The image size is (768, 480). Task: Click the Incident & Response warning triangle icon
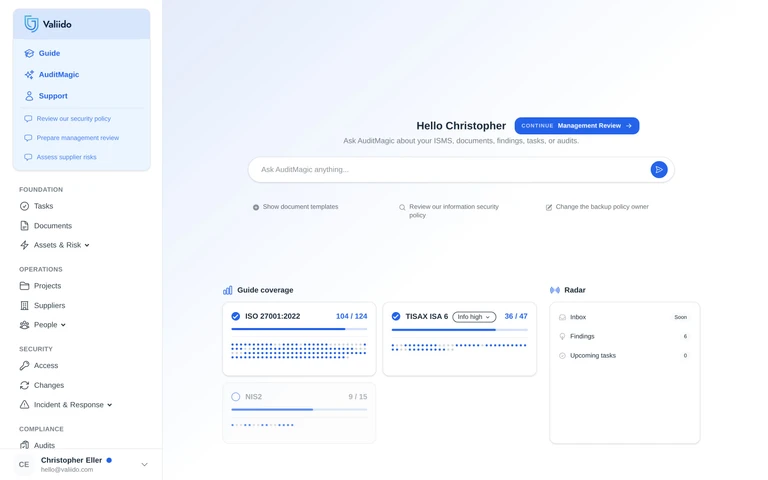(24, 405)
